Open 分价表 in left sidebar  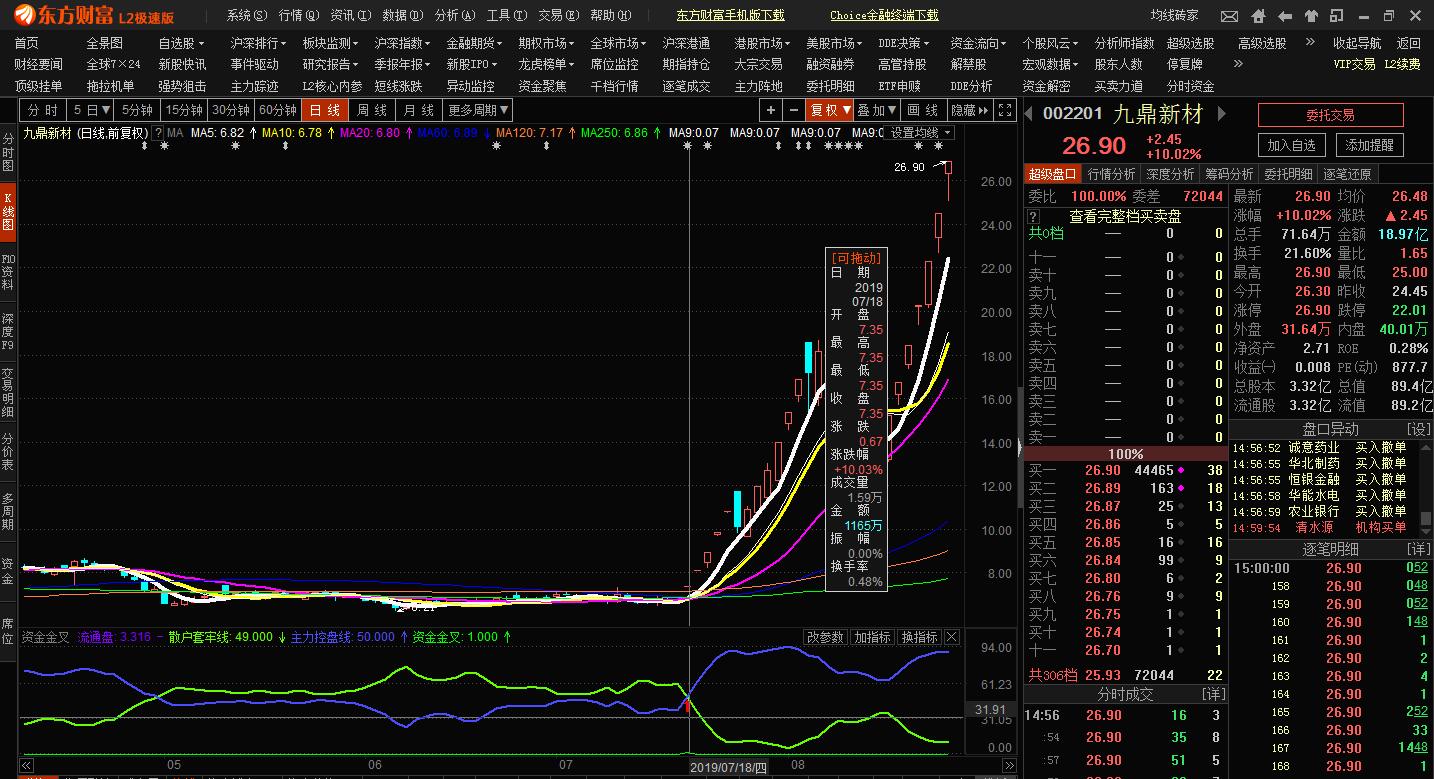pyautogui.click(x=8, y=452)
